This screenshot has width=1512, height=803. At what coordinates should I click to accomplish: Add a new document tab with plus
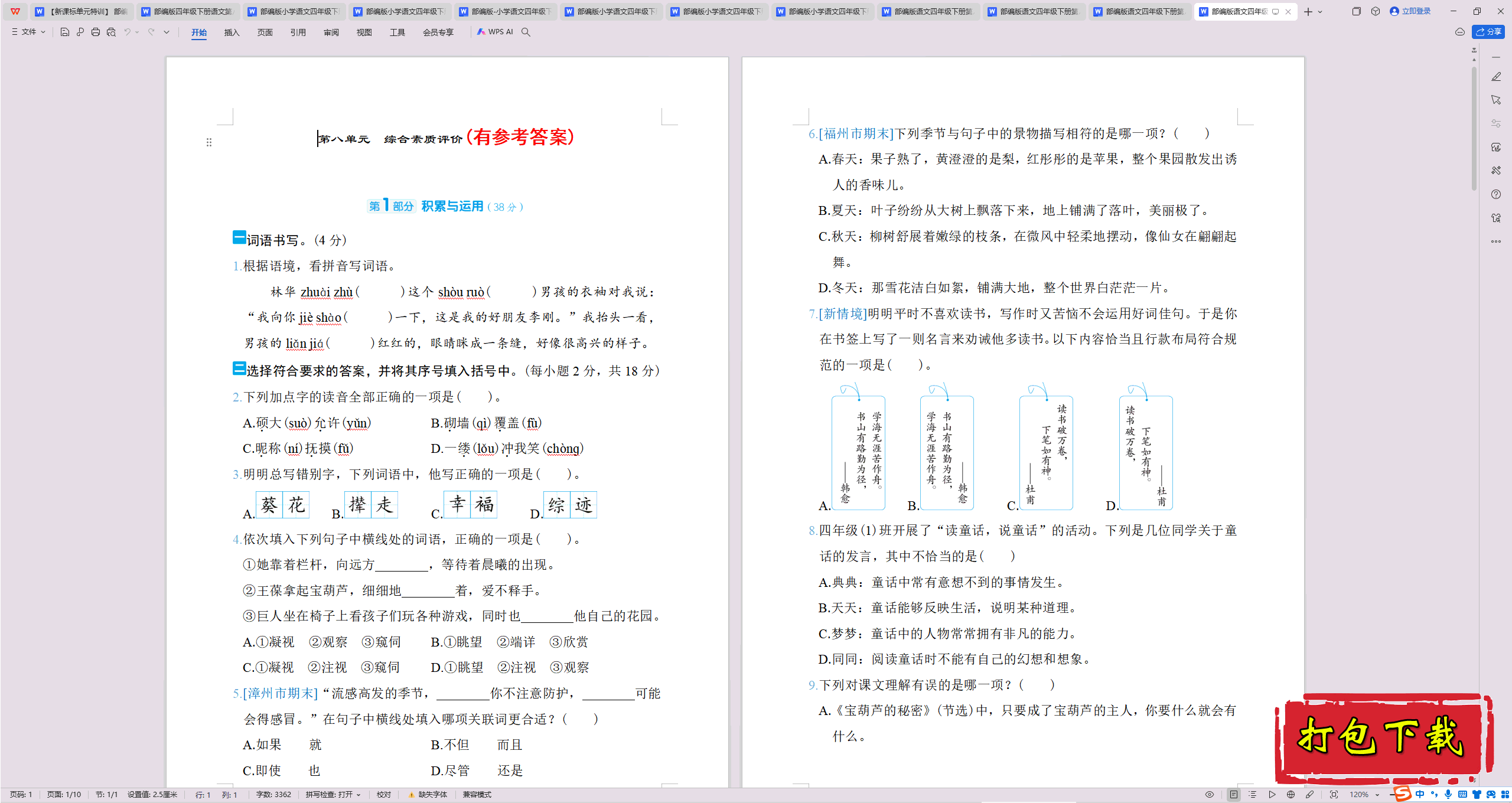(x=1308, y=12)
